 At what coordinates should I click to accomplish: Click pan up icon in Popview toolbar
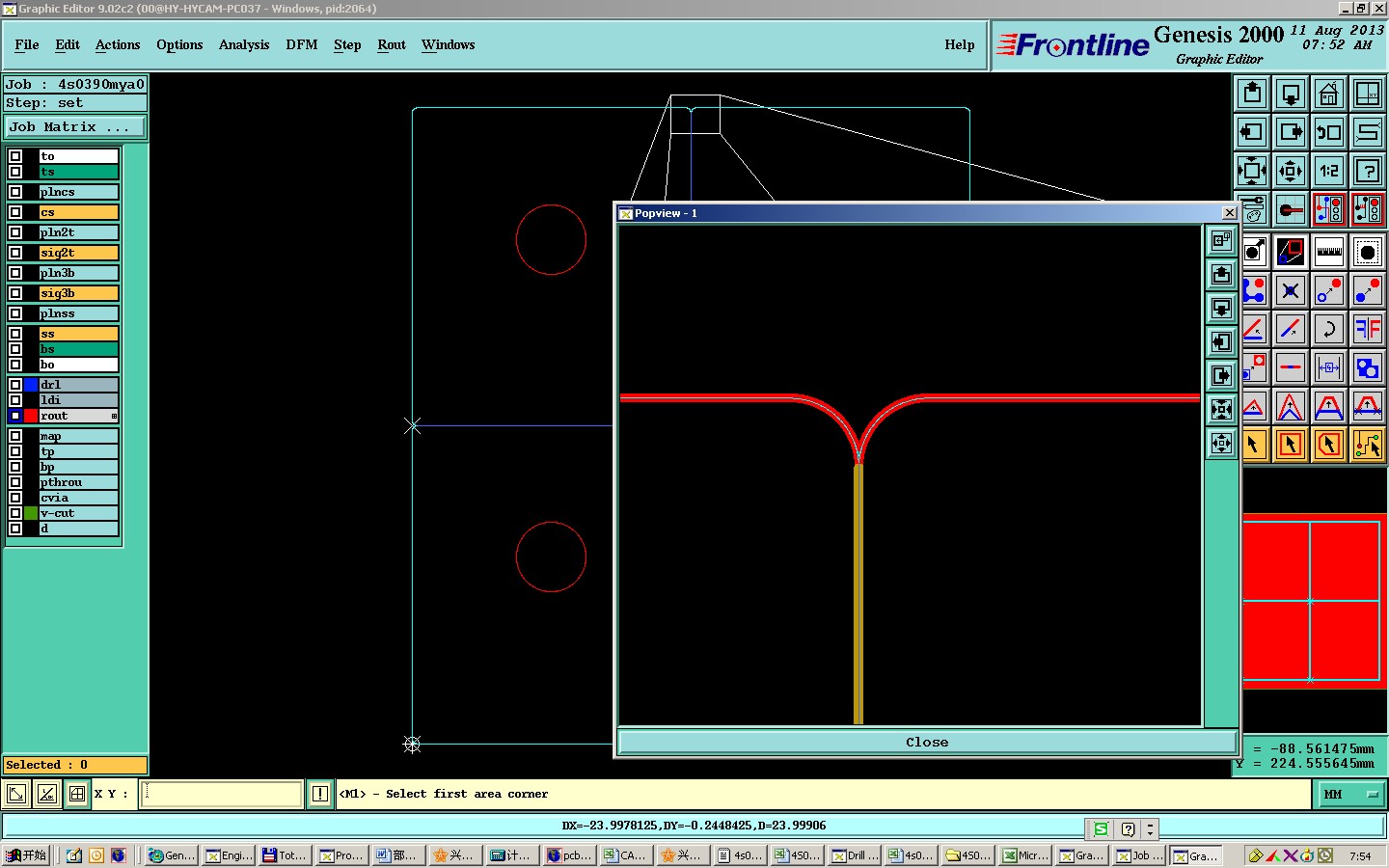pyautogui.click(x=1221, y=275)
